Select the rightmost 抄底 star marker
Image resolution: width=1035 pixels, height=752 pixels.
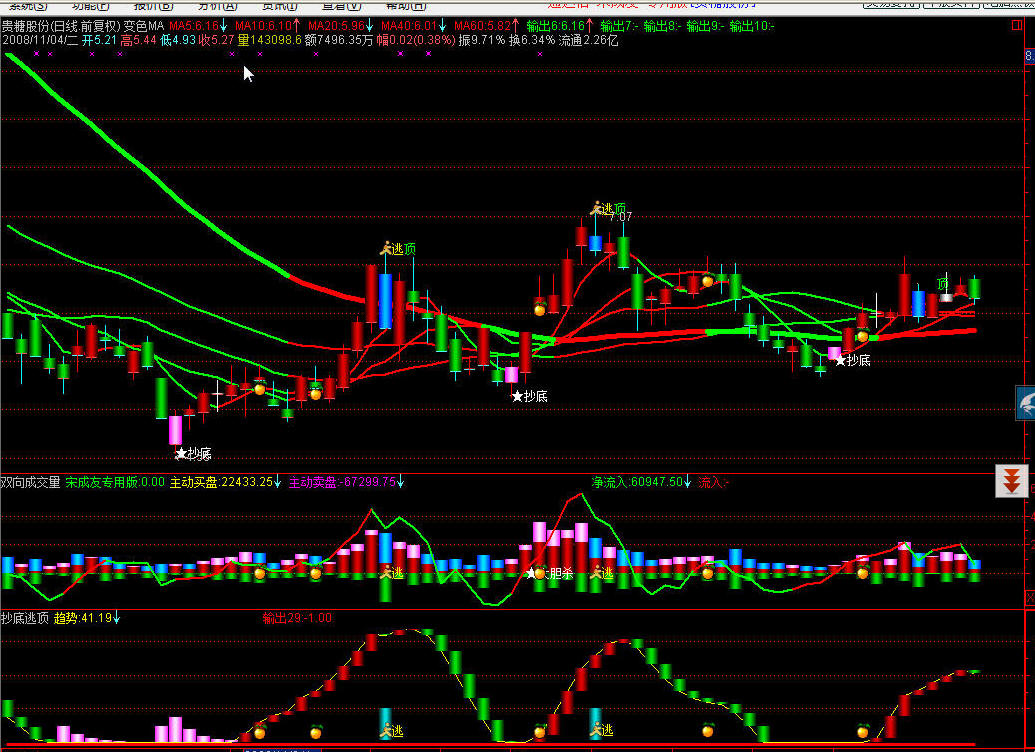852,360
